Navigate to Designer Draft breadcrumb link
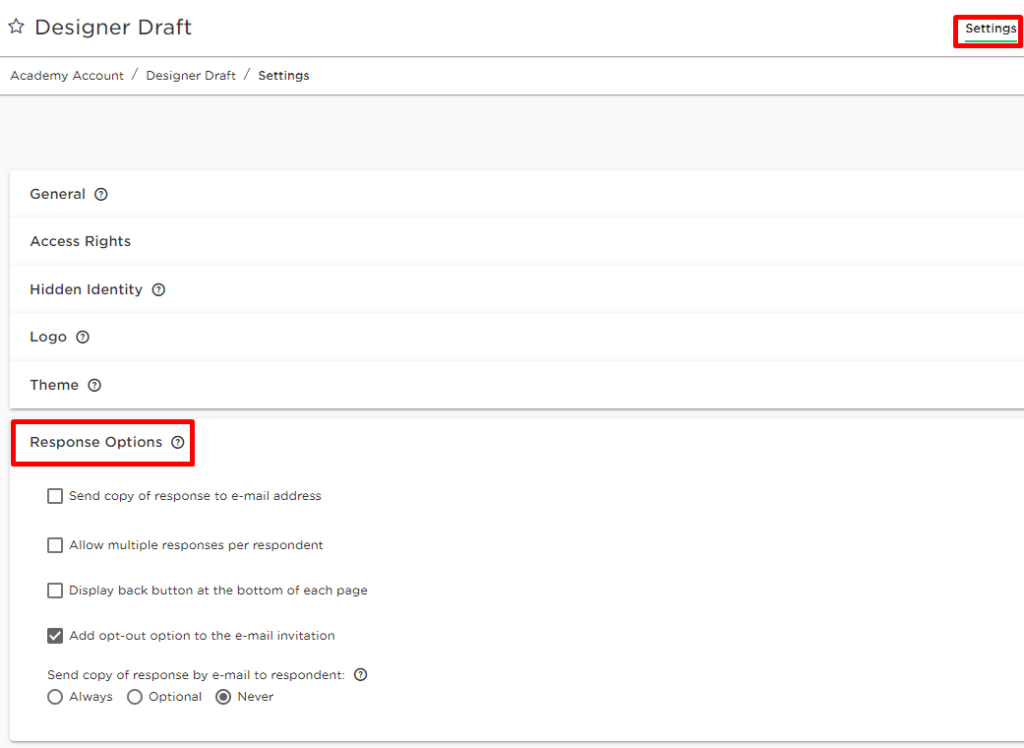The width and height of the screenshot is (1024, 748). 191,76
